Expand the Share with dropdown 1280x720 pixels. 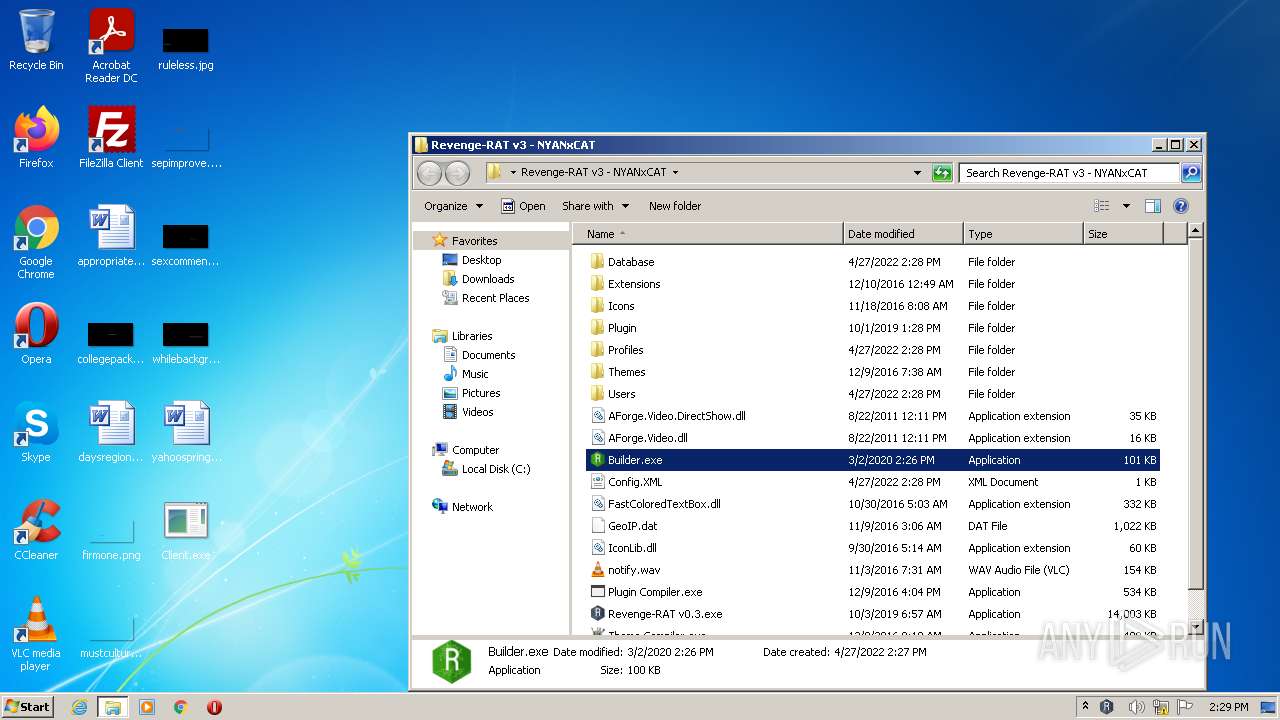(595, 206)
